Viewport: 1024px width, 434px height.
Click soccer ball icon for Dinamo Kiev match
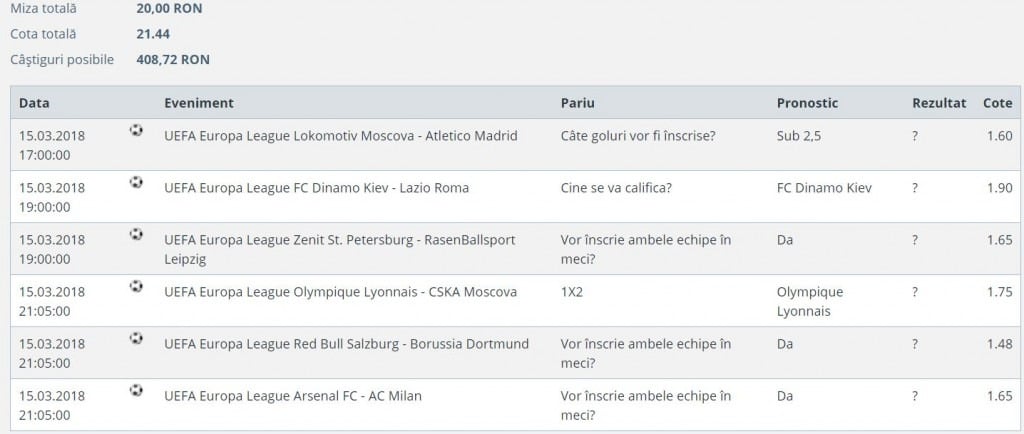[136, 182]
